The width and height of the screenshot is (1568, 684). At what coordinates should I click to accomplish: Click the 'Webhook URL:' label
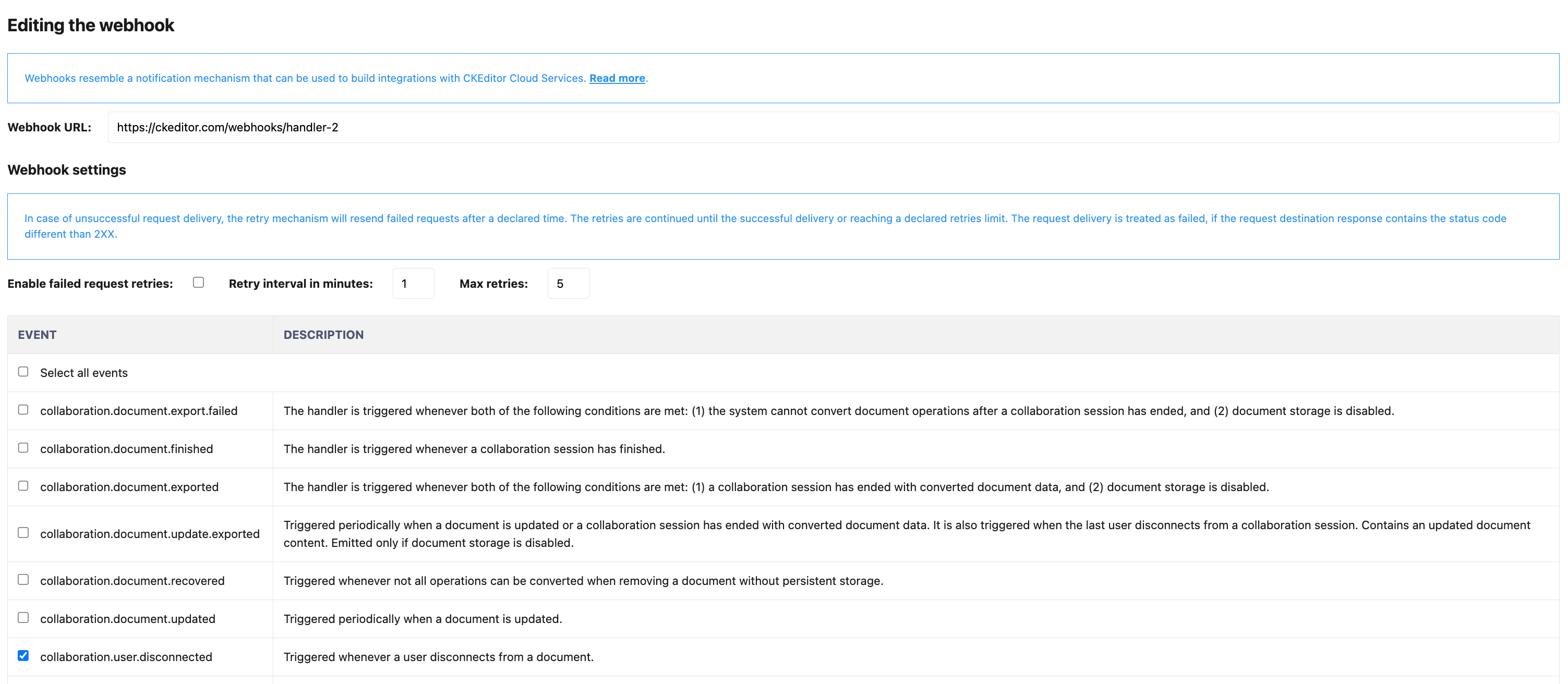50,127
